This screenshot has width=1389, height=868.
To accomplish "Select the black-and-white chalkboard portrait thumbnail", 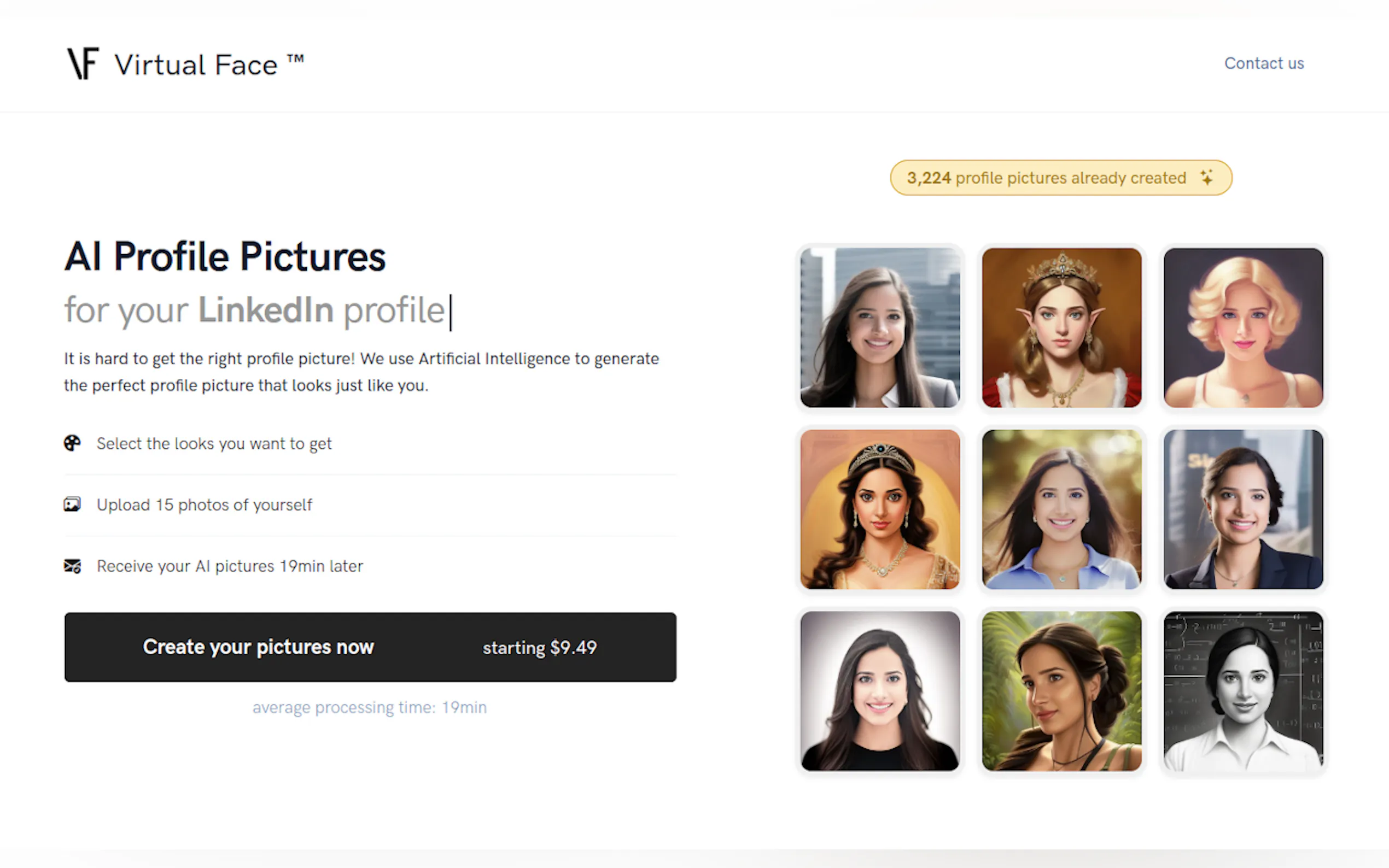I will pos(1242,691).
